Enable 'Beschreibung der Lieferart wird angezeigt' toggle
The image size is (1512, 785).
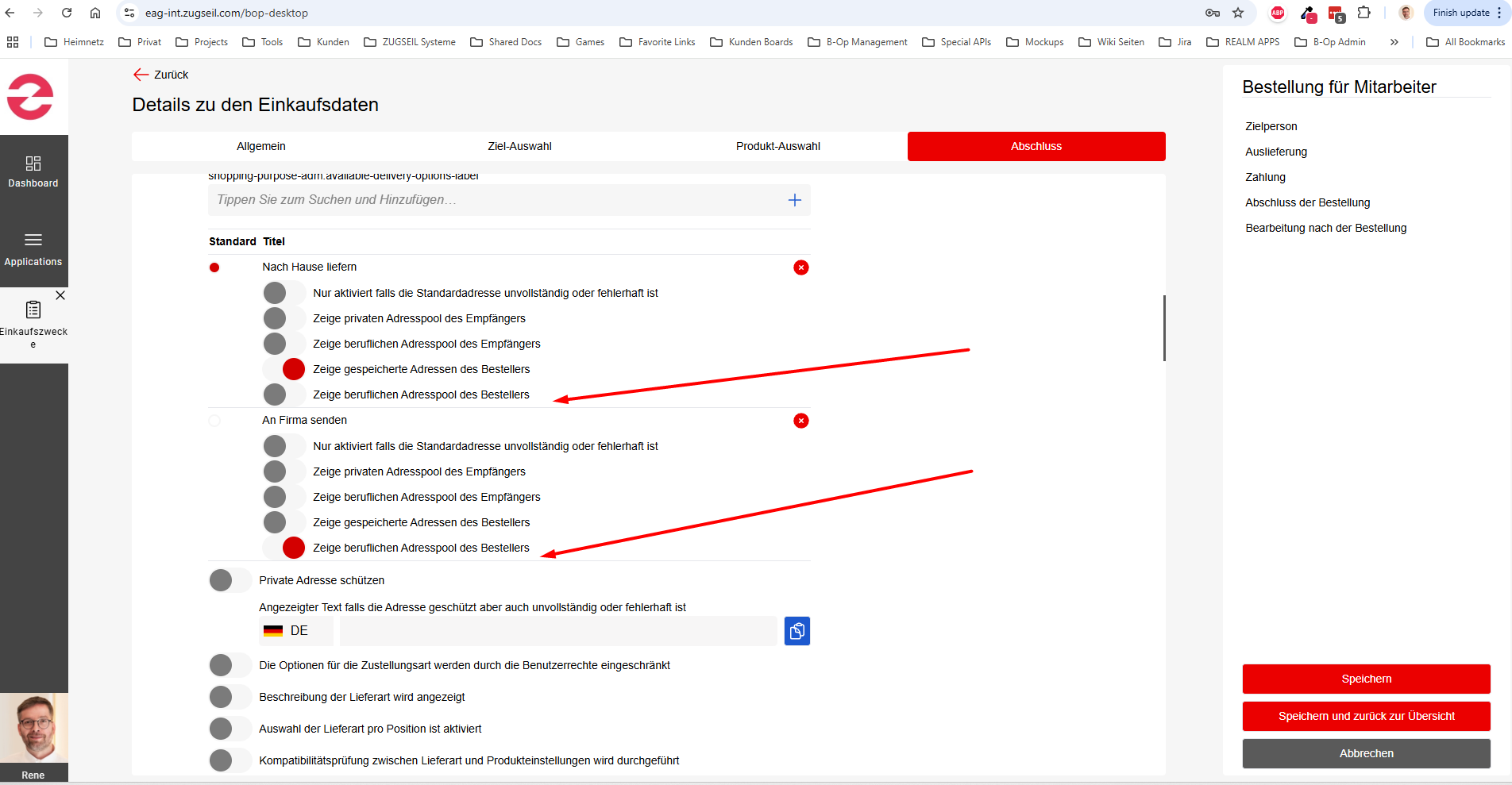[230, 697]
